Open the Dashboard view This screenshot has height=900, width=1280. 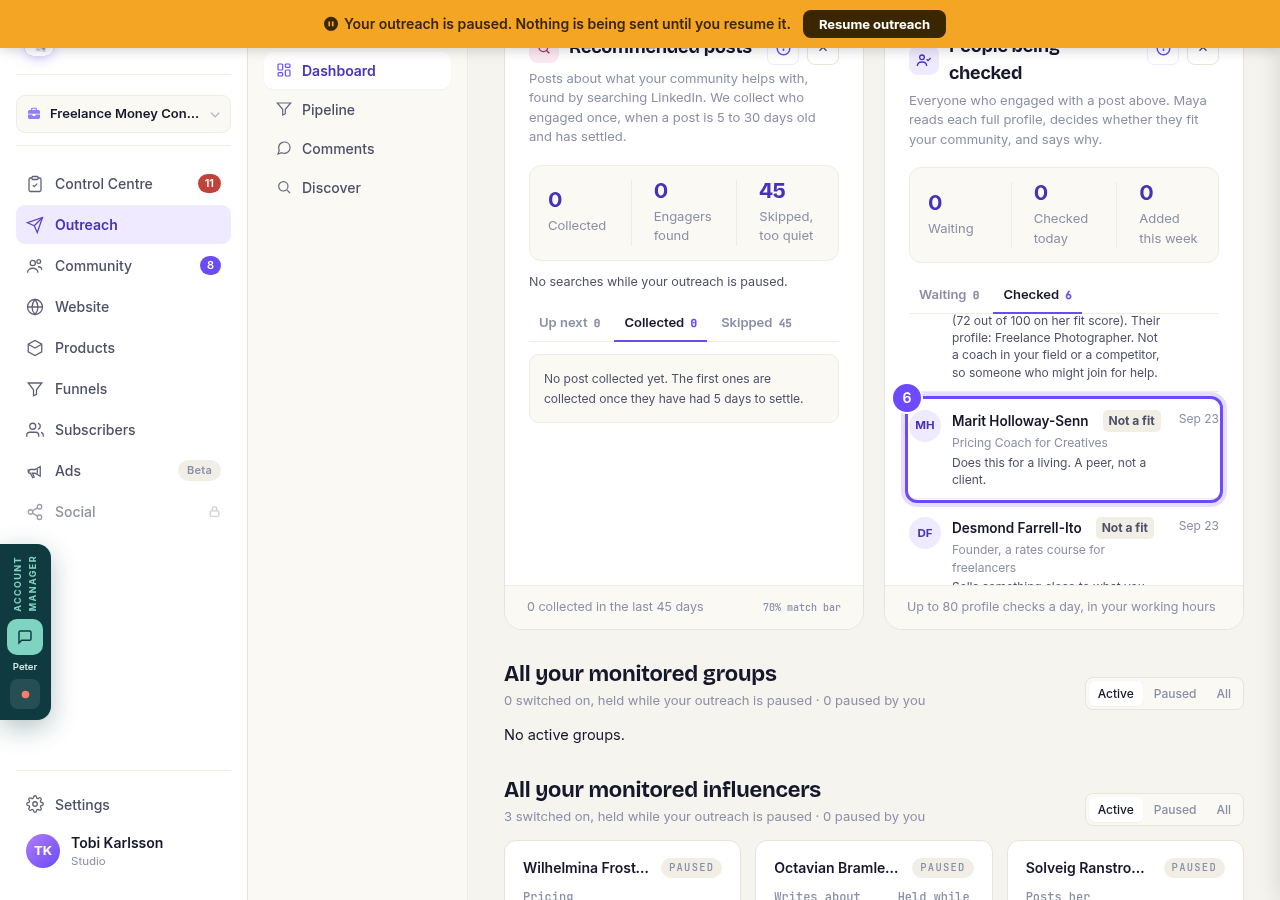pos(357,71)
